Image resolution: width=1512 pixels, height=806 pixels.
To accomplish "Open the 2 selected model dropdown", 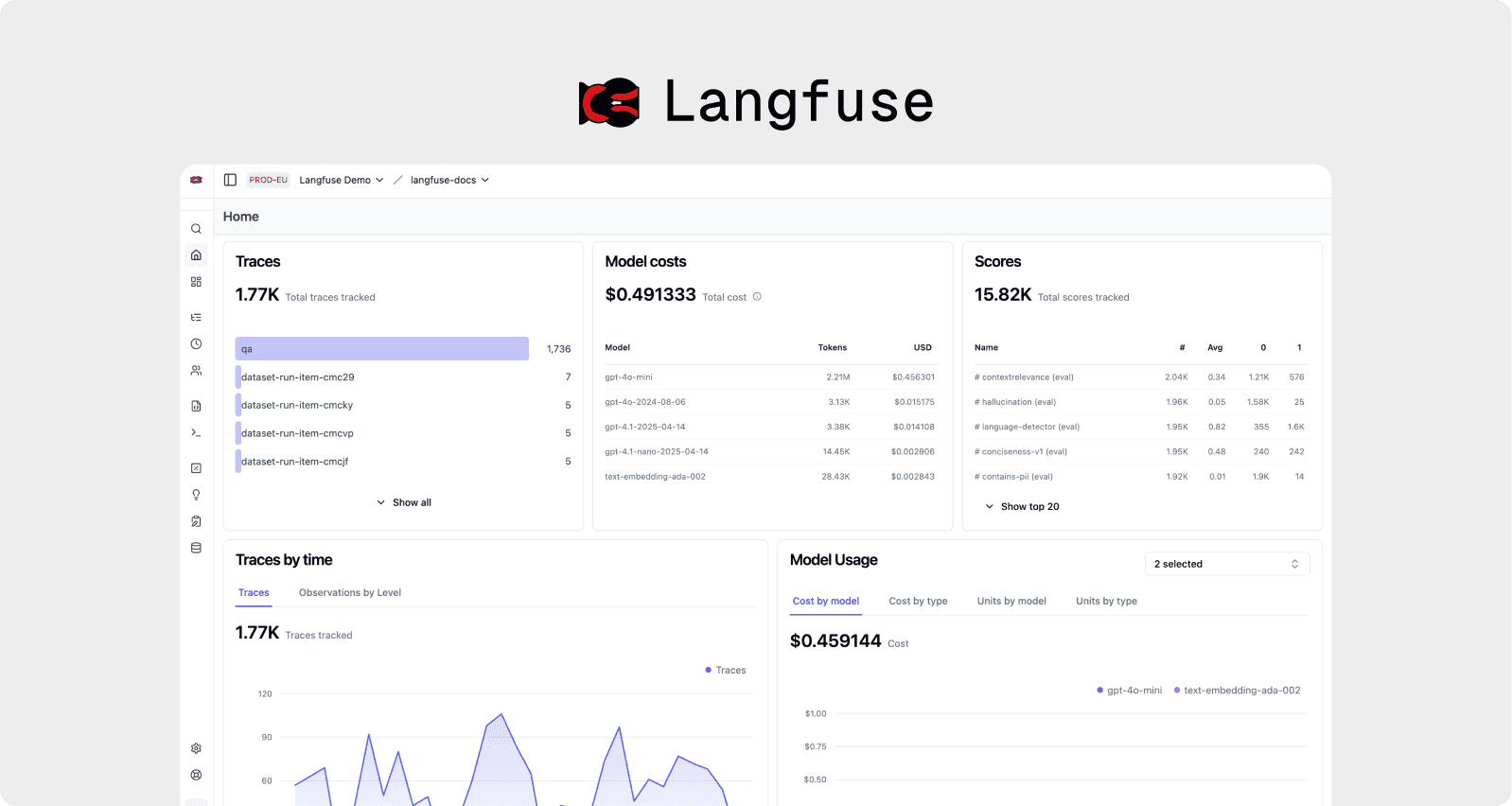I will 1227,564.
